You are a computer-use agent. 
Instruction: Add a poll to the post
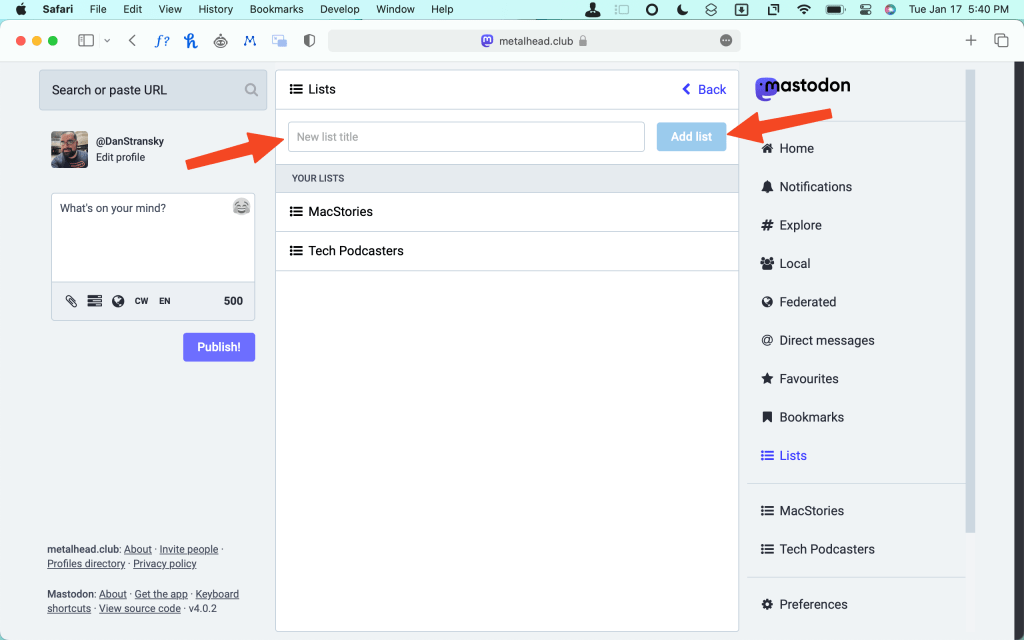95,300
